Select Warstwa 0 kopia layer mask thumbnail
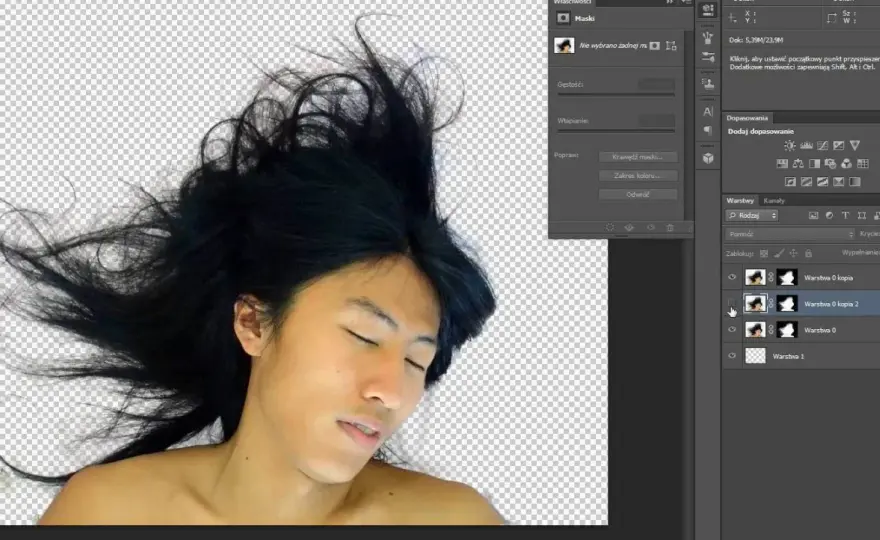The width and height of the screenshot is (880, 540). pos(787,277)
